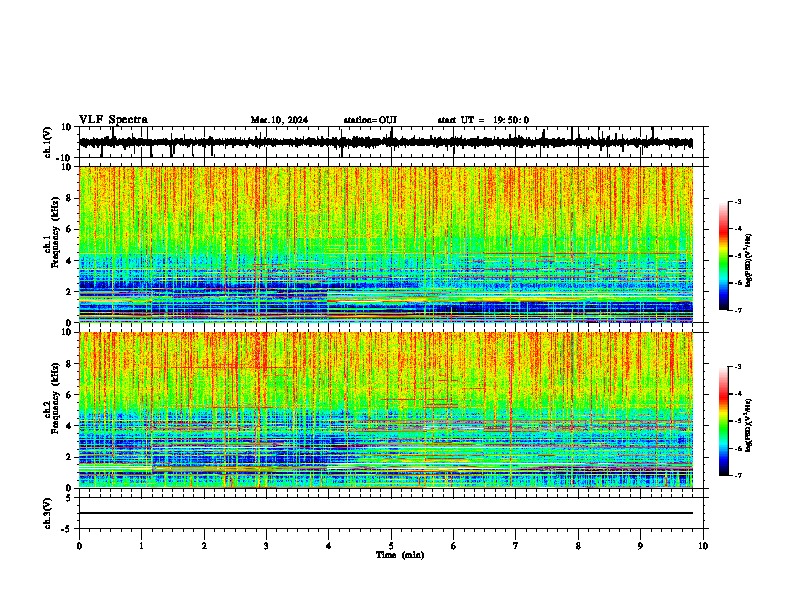Click the "start UT = 19:50:0" header text
The image size is (792, 612).
tap(483, 120)
